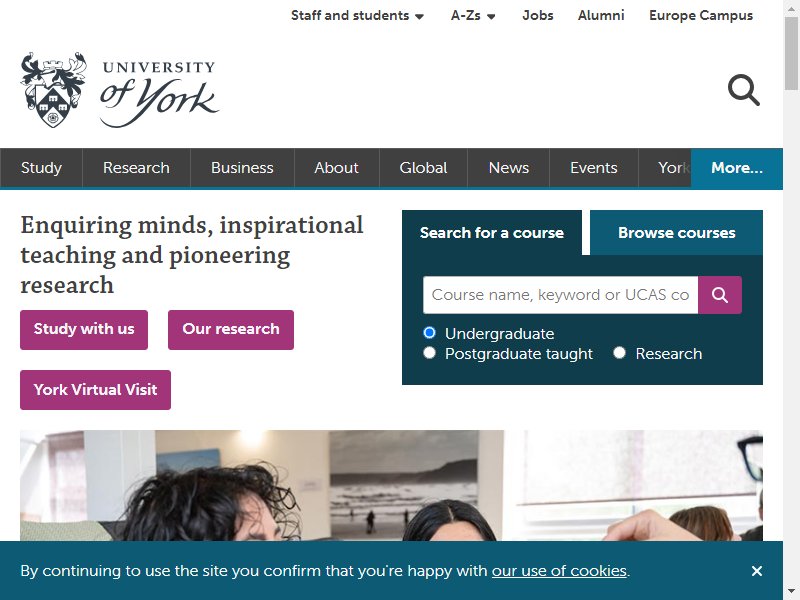The height and width of the screenshot is (600, 800).
Task: Open the A-Zs dropdown menu
Action: (473, 15)
